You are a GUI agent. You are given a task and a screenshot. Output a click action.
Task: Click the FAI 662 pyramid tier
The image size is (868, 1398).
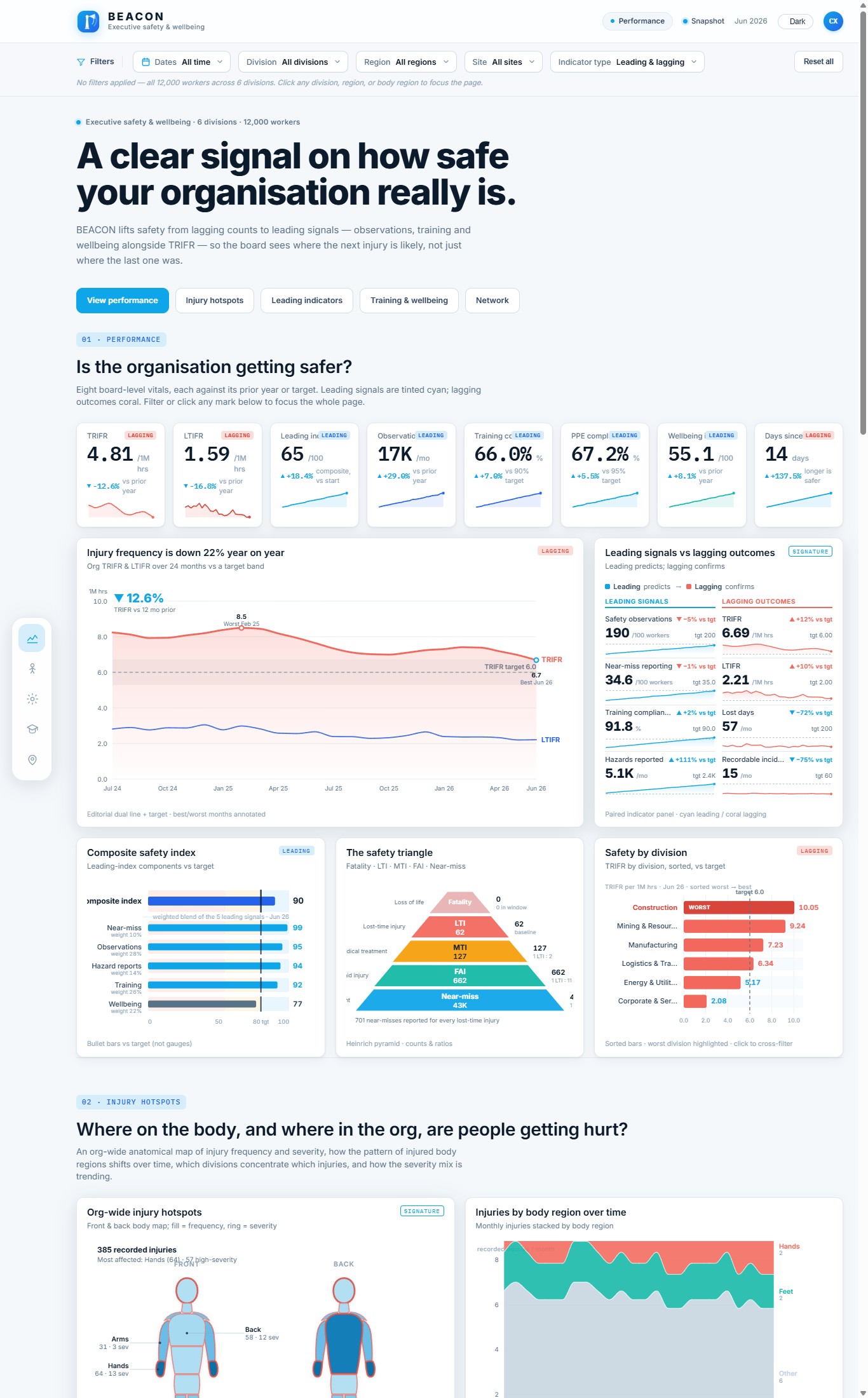[460, 975]
